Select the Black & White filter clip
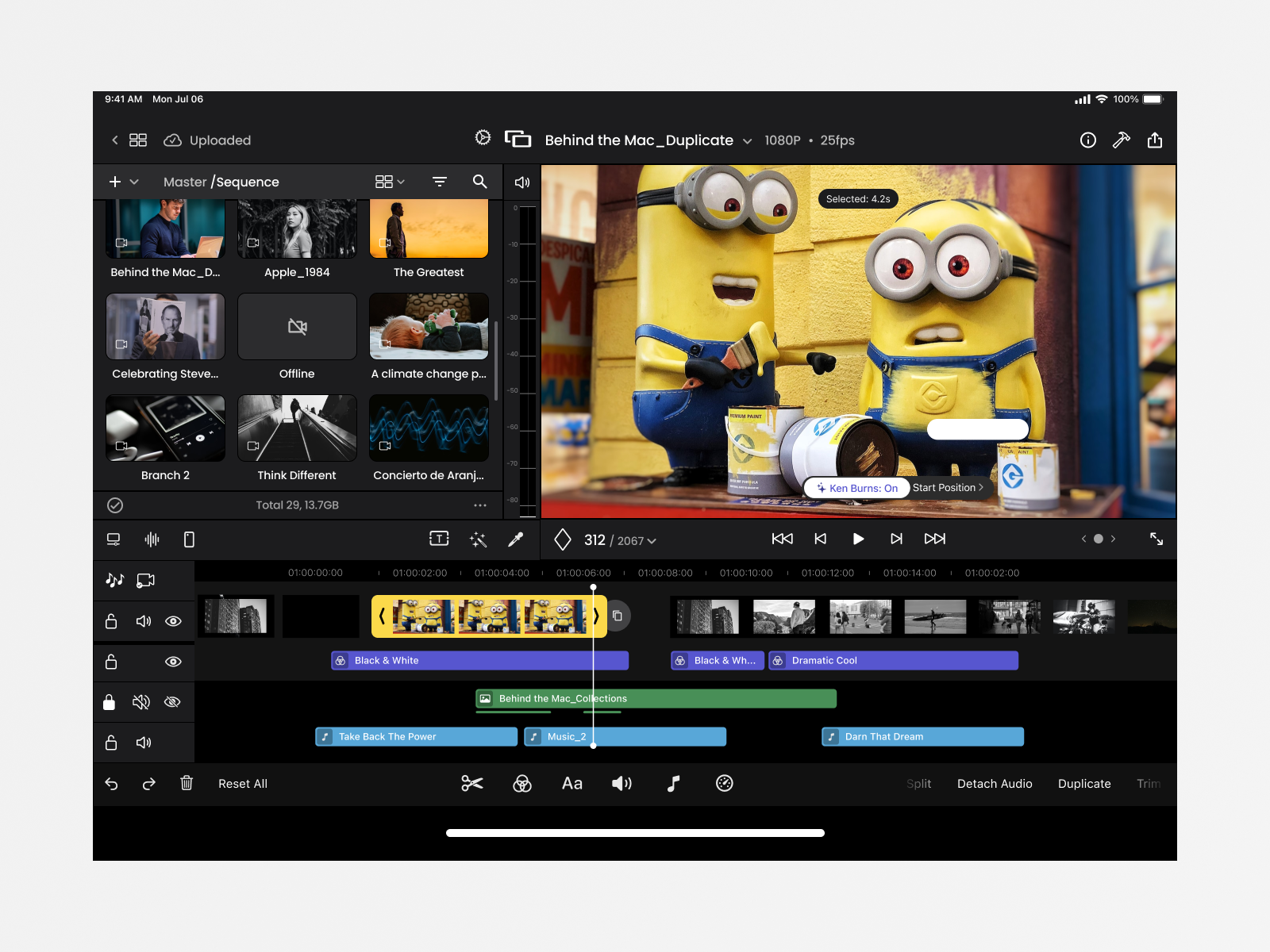The width and height of the screenshot is (1270, 952). pyautogui.click(x=479, y=661)
